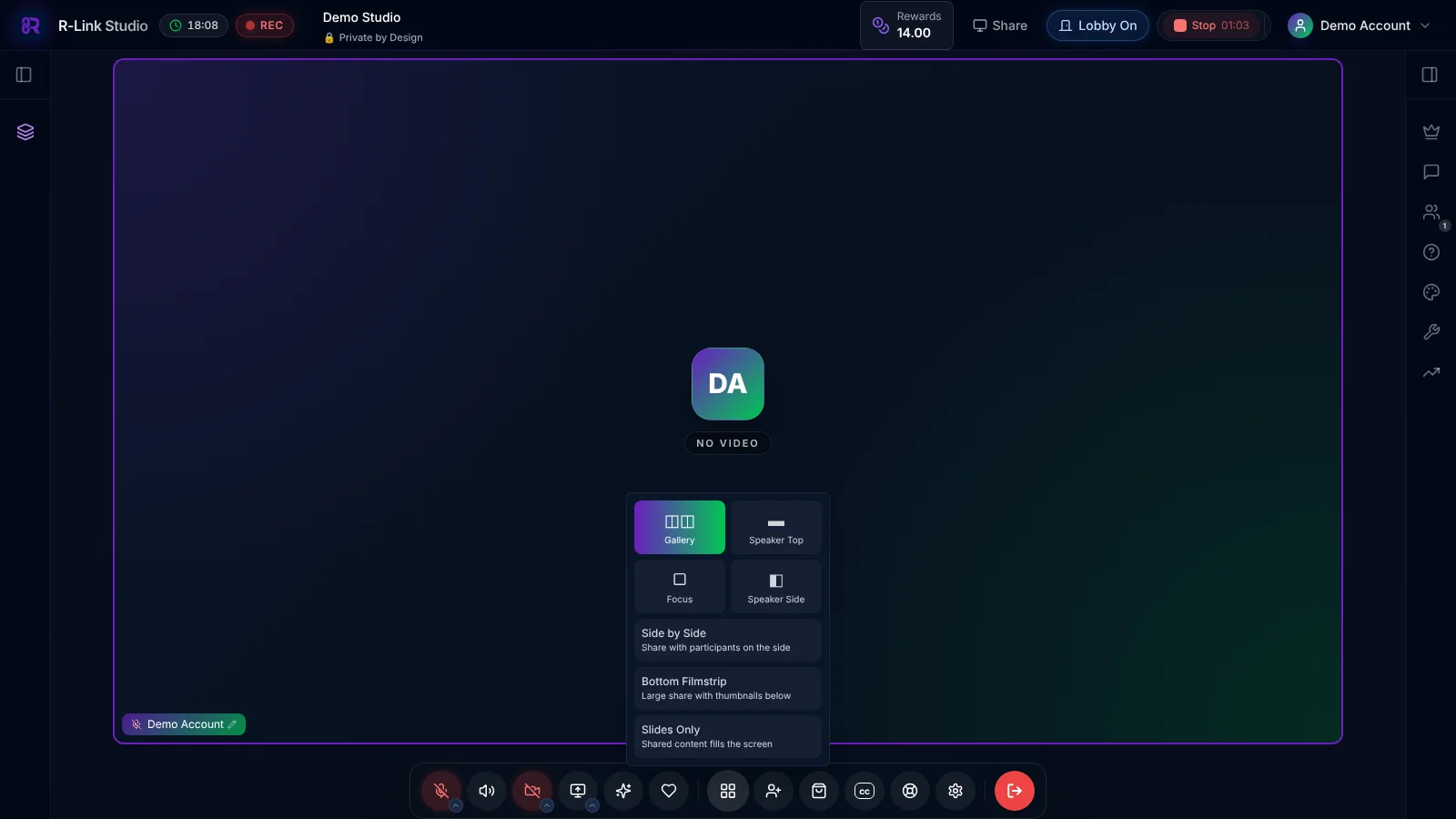Start screen sharing from bottom toolbar
This screenshot has width=1456, height=819.
578,791
